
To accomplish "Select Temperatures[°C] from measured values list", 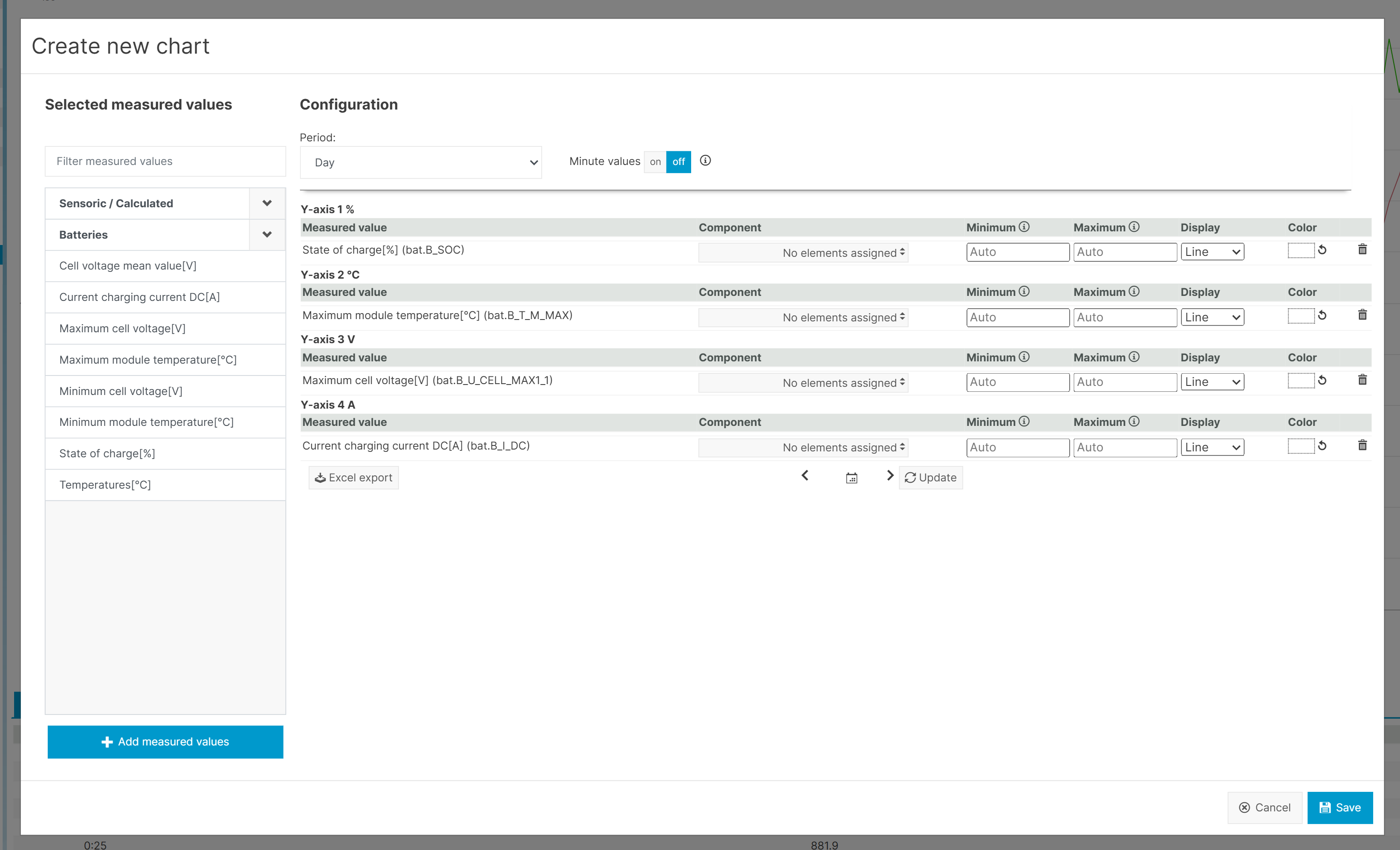I will click(x=105, y=485).
